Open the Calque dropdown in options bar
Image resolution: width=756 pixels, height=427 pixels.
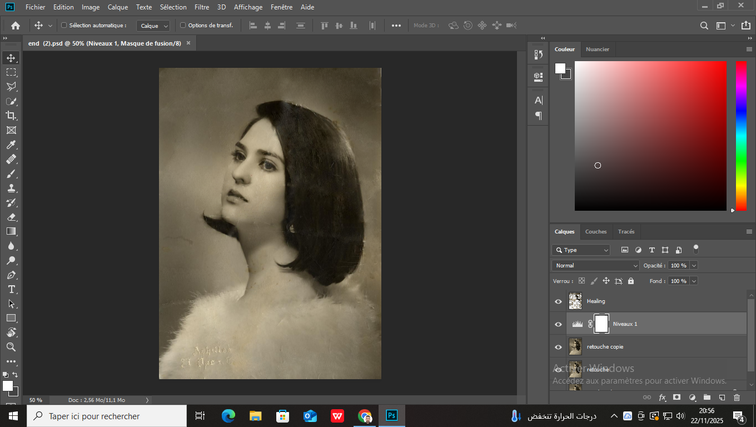[154, 25]
